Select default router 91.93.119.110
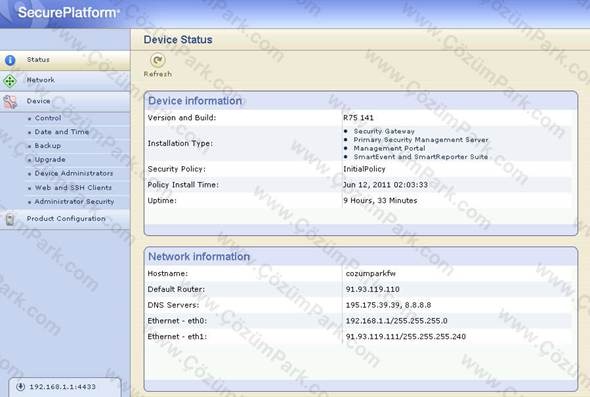590x397 pixels. click(373, 289)
